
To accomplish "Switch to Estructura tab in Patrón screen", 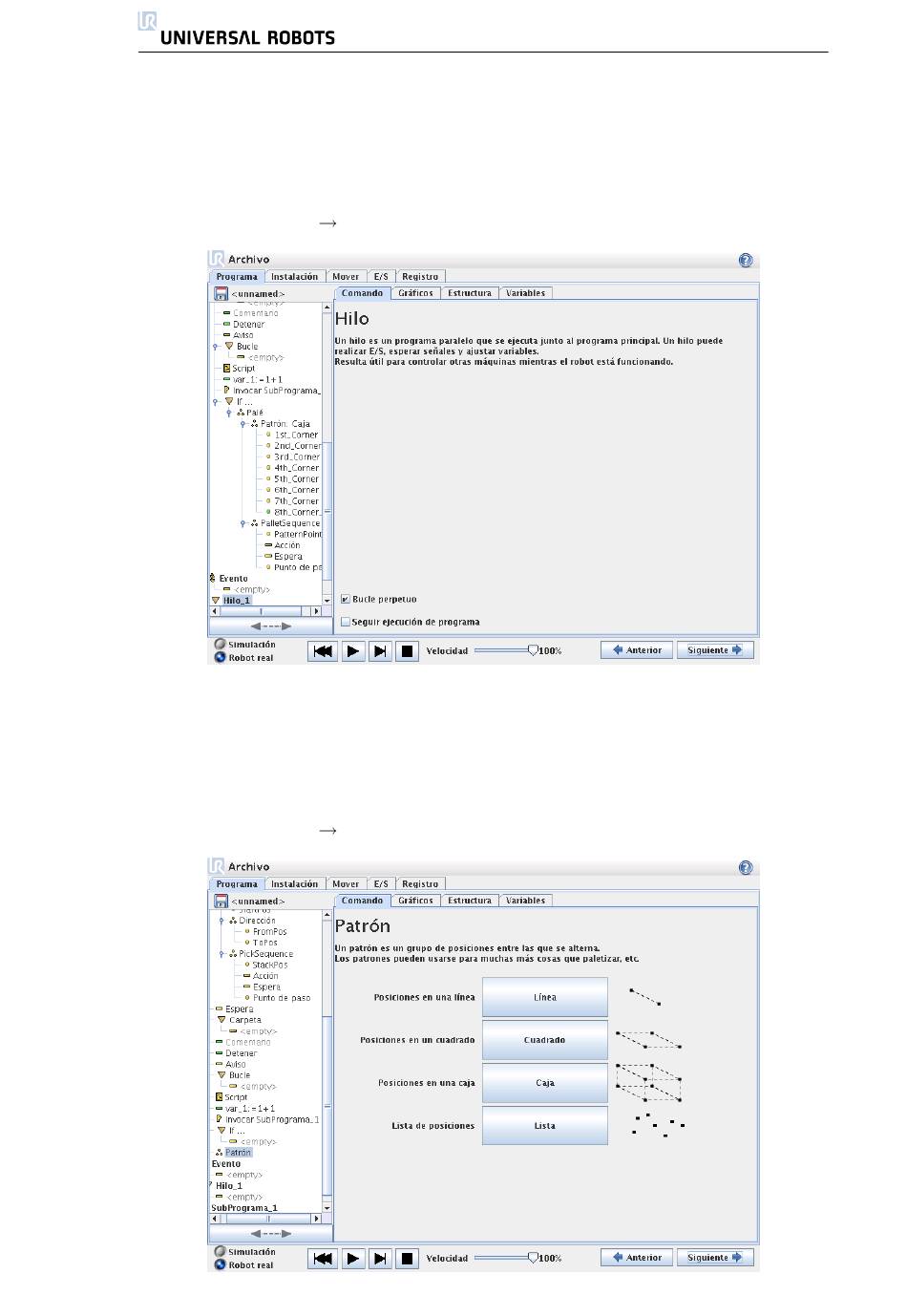I will [x=470, y=901].
